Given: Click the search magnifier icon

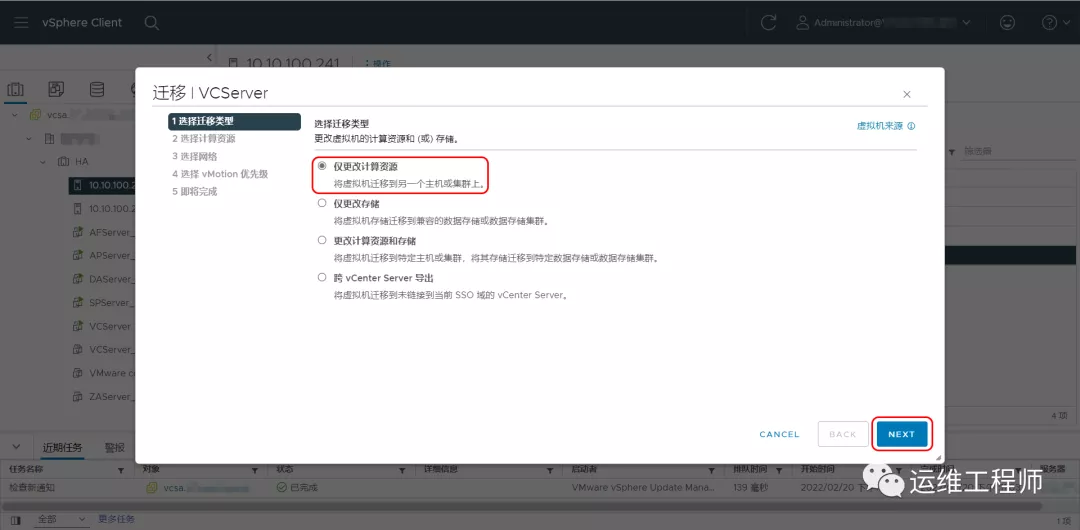Looking at the screenshot, I should tap(151, 22).
